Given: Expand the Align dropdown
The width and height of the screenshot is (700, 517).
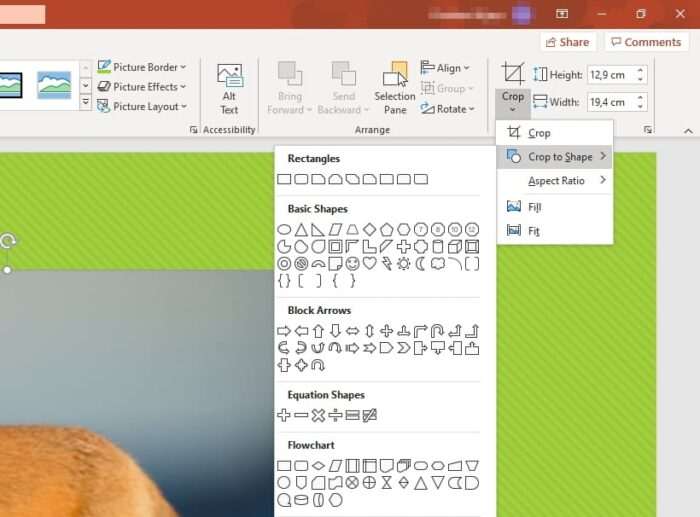Looking at the screenshot, I should point(445,68).
